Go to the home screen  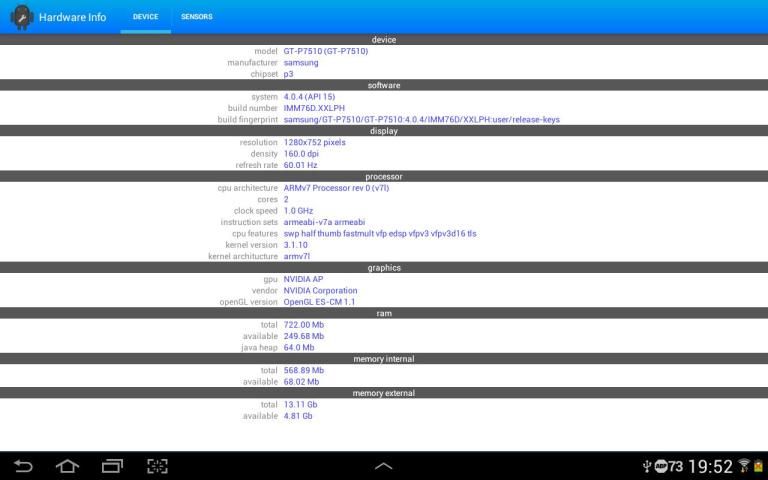pos(67,466)
